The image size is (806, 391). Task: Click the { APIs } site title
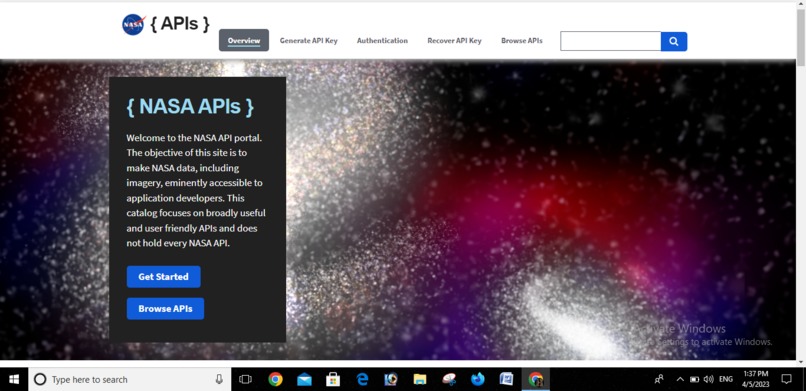click(180, 24)
